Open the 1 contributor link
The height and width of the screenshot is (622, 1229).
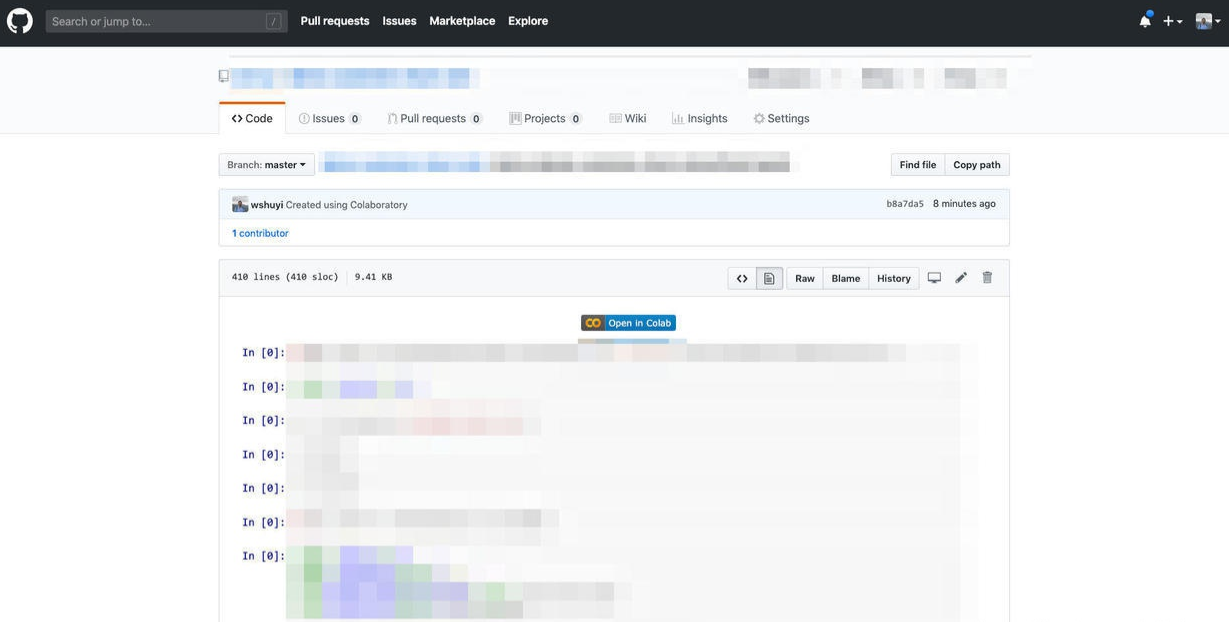pyautogui.click(x=260, y=233)
